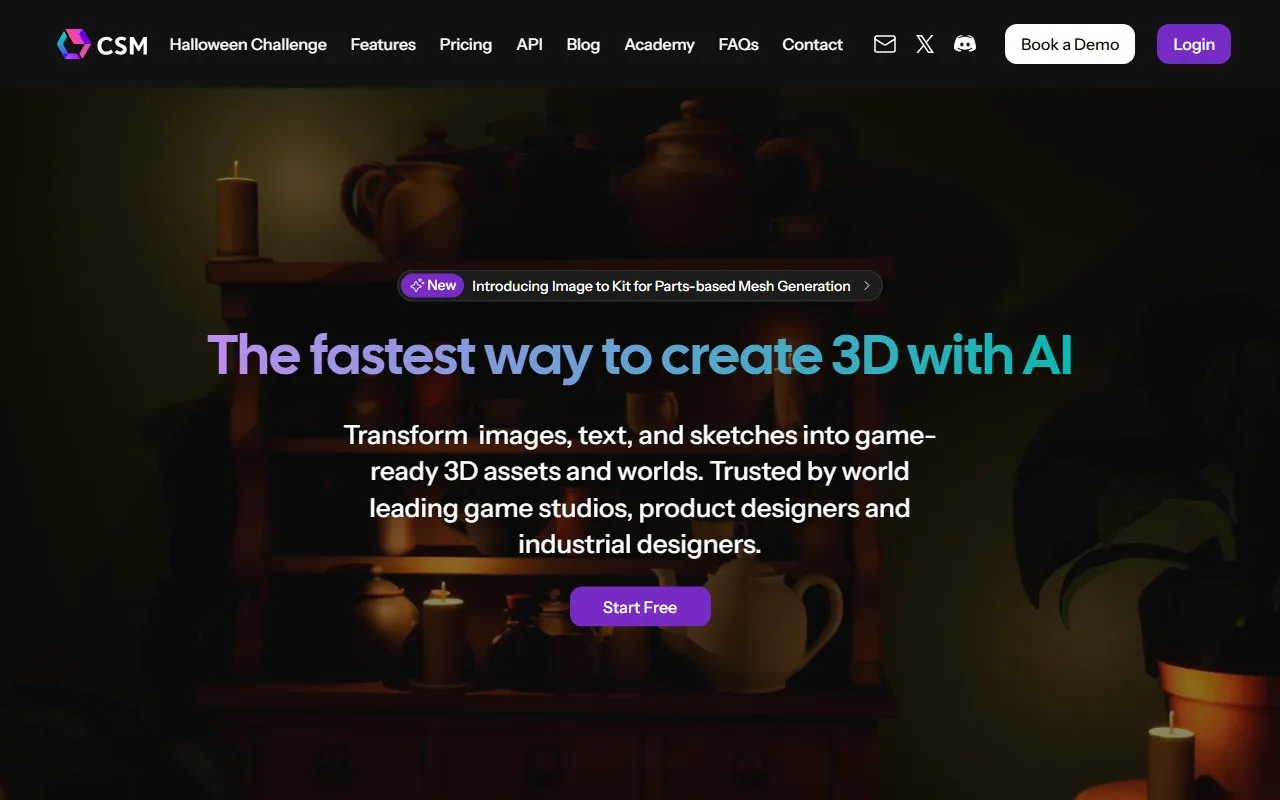Click the CSM hexagon logo icon
This screenshot has width=1280, height=800.
74,44
